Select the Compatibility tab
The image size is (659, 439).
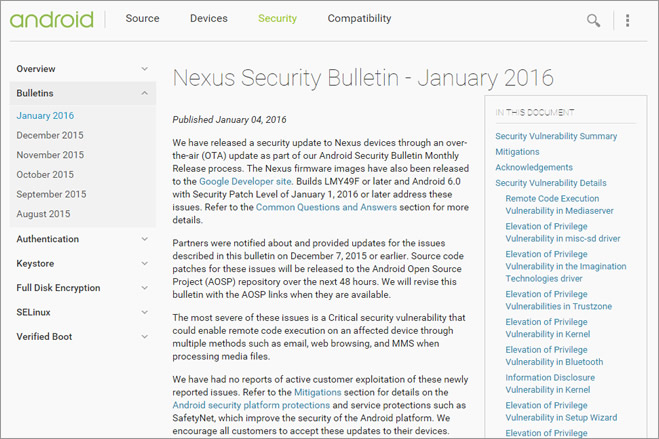359,18
